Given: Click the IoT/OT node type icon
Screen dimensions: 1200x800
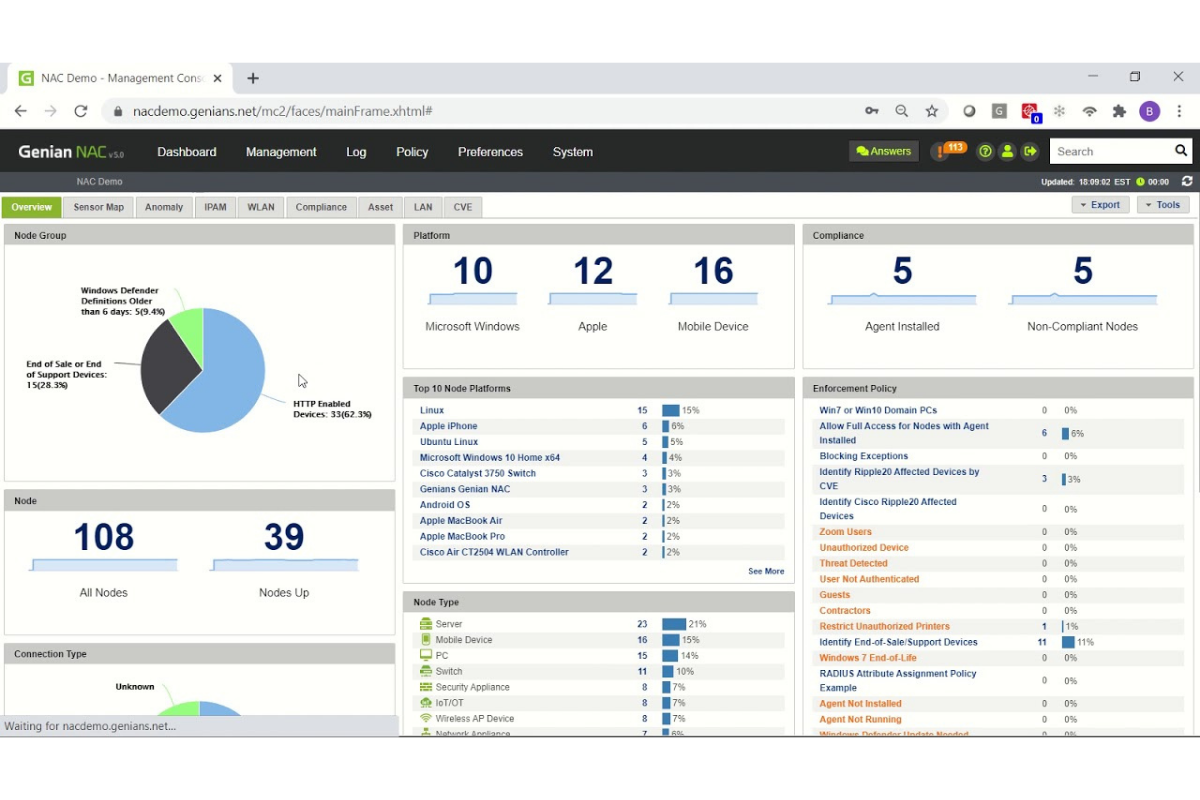Looking at the screenshot, I should pyautogui.click(x=425, y=703).
